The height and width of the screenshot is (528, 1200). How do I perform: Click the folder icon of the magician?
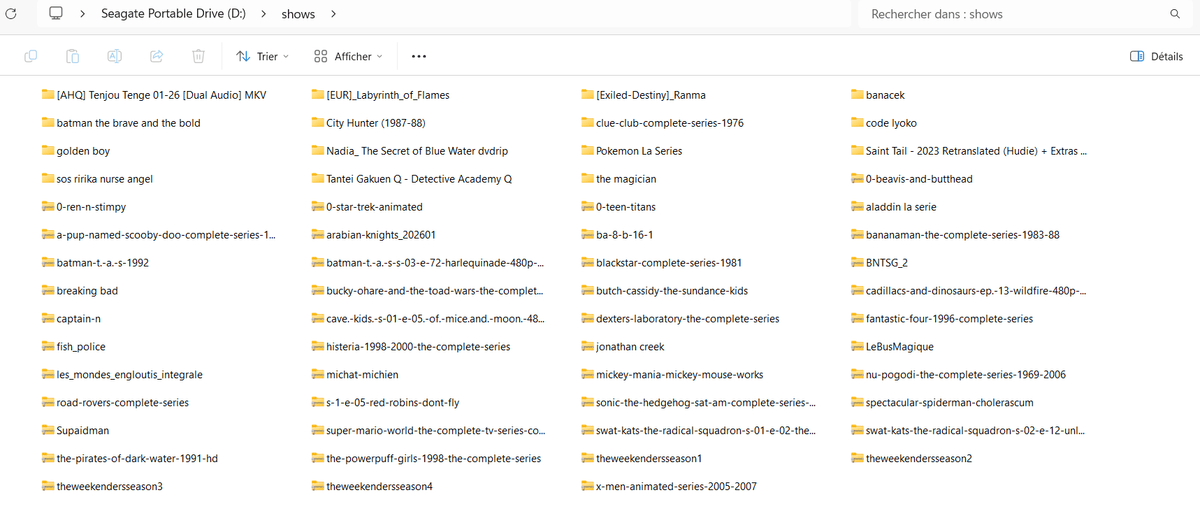(588, 179)
